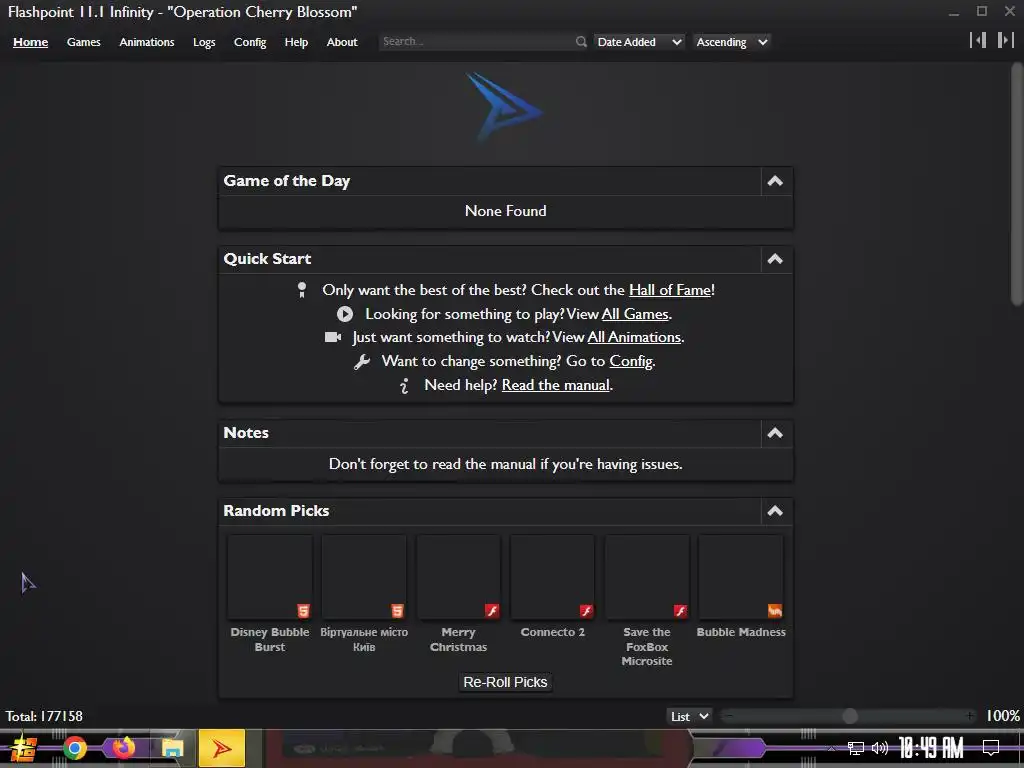1024x768 pixels.
Task: Click the 100% zoom value text
Action: pyautogui.click(x=1002, y=716)
